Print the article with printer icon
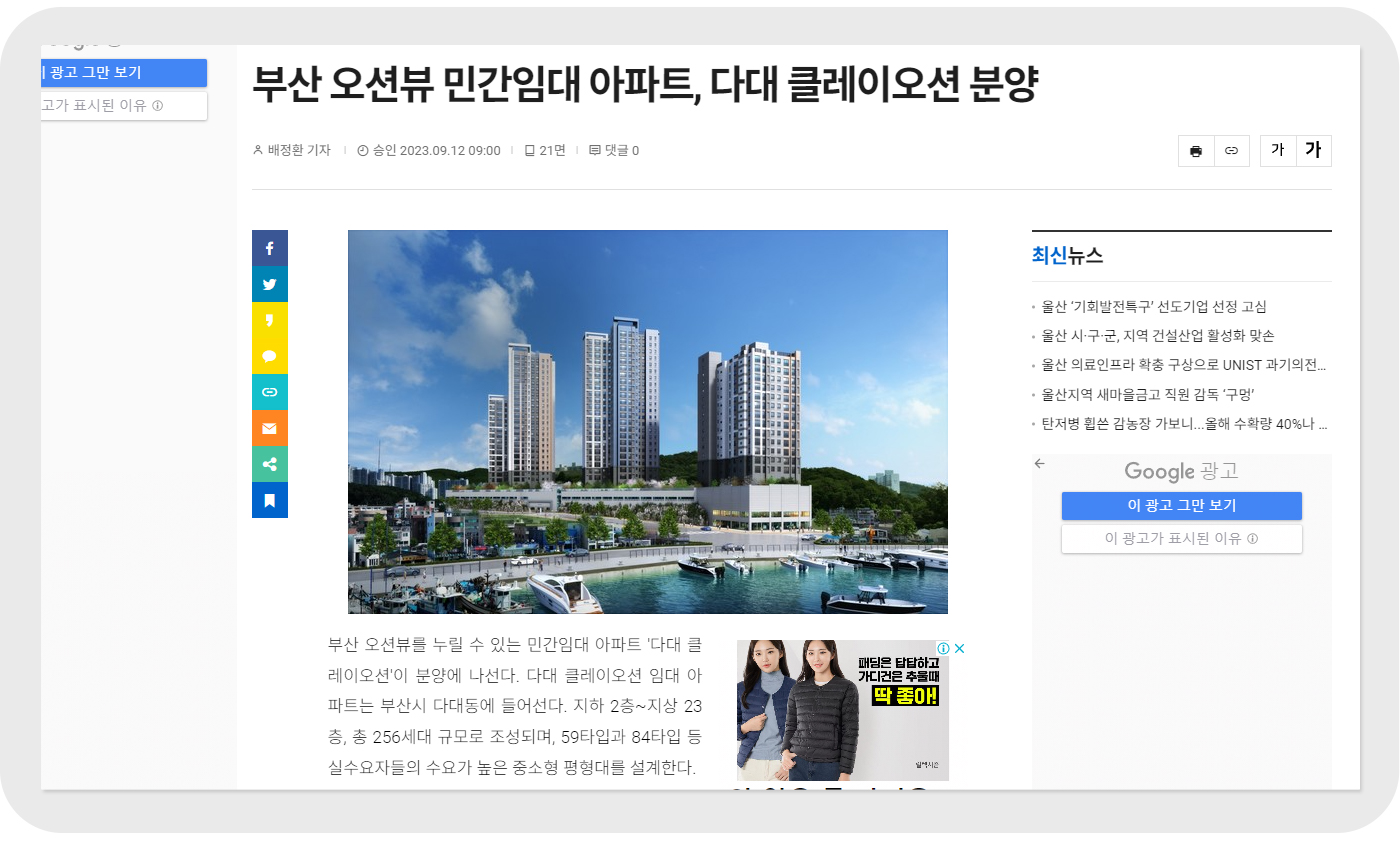Screen dimensions: 1400x845 [1196, 151]
